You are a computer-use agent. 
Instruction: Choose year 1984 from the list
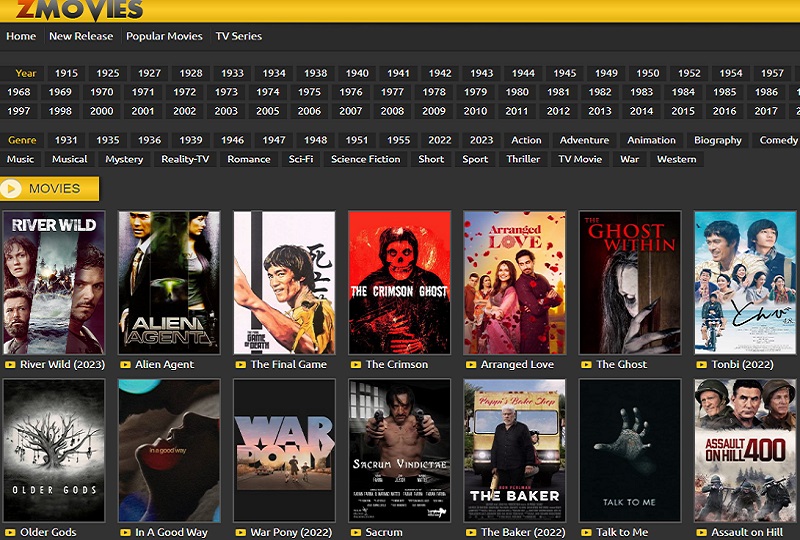coord(683,92)
